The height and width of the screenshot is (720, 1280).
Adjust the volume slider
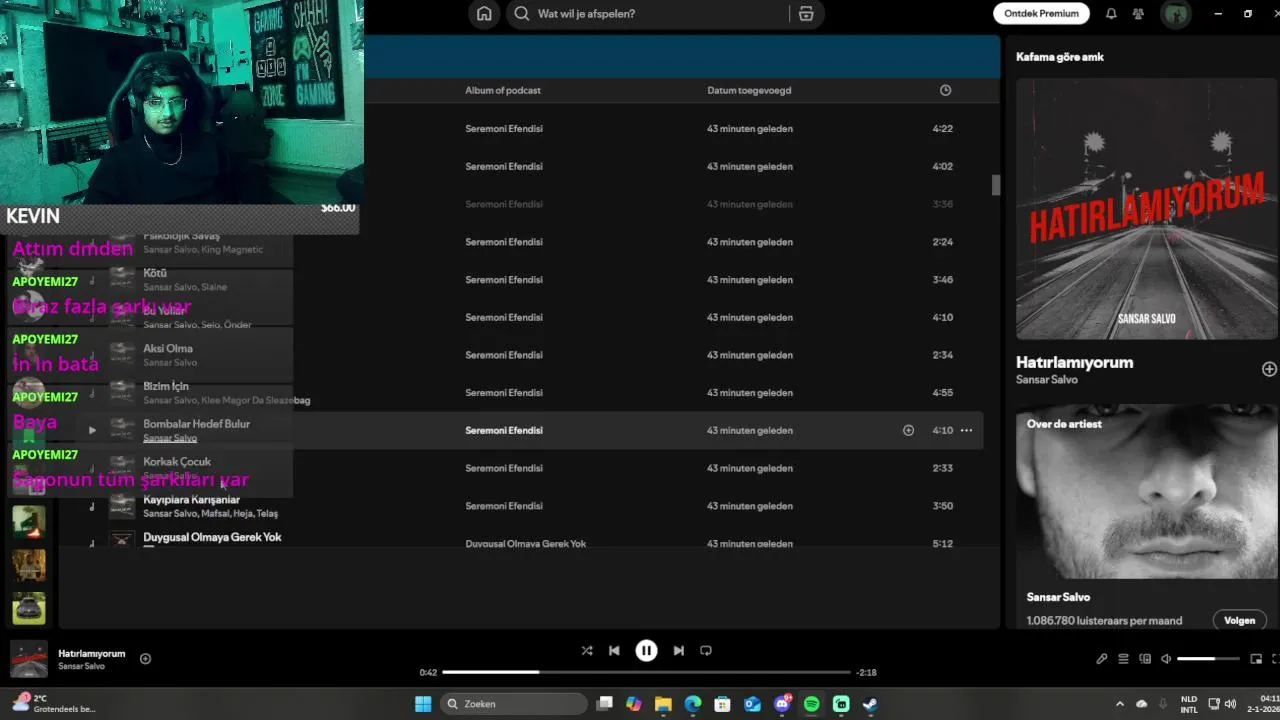click(1208, 659)
